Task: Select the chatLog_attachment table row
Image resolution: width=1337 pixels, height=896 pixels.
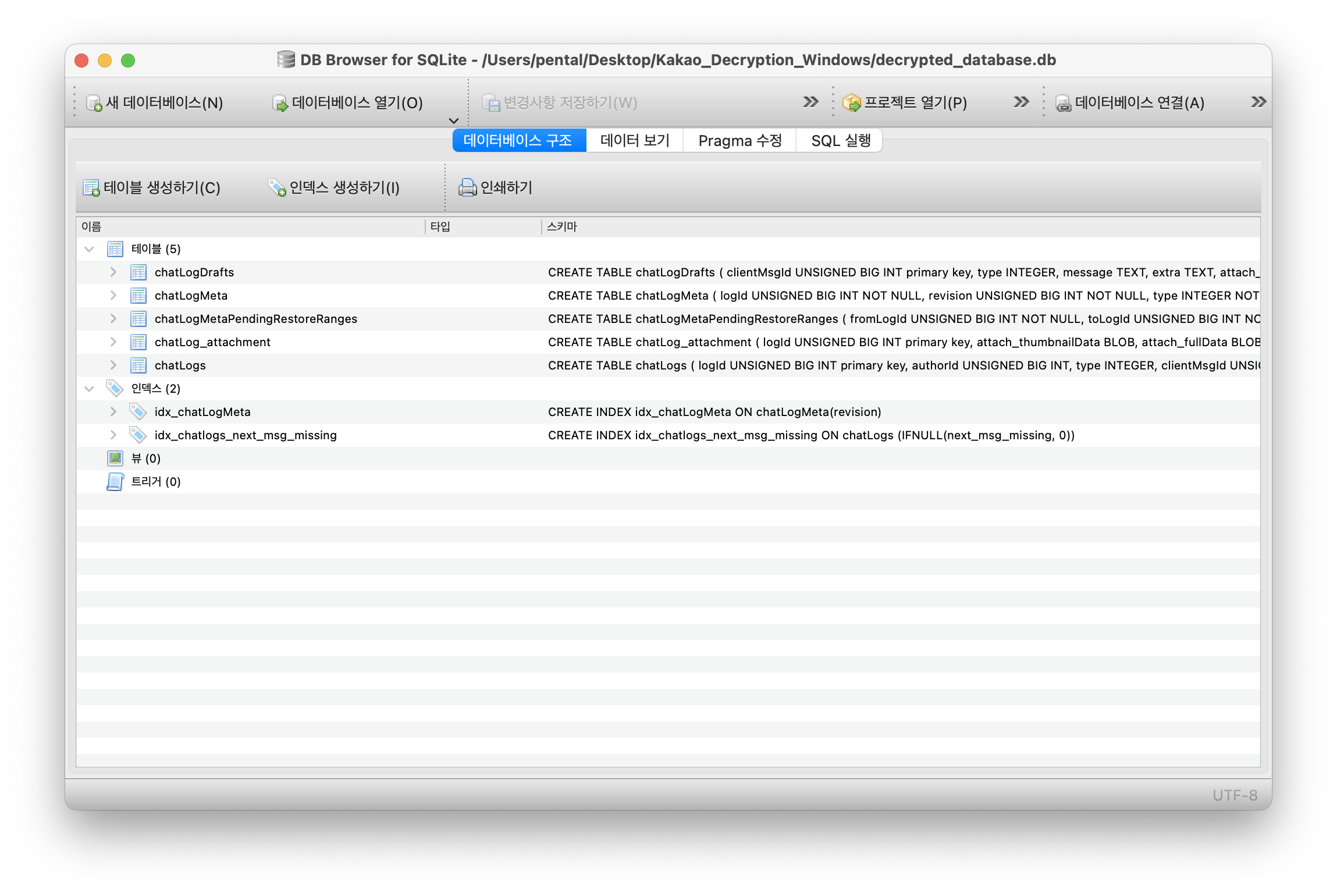Action: coord(212,342)
